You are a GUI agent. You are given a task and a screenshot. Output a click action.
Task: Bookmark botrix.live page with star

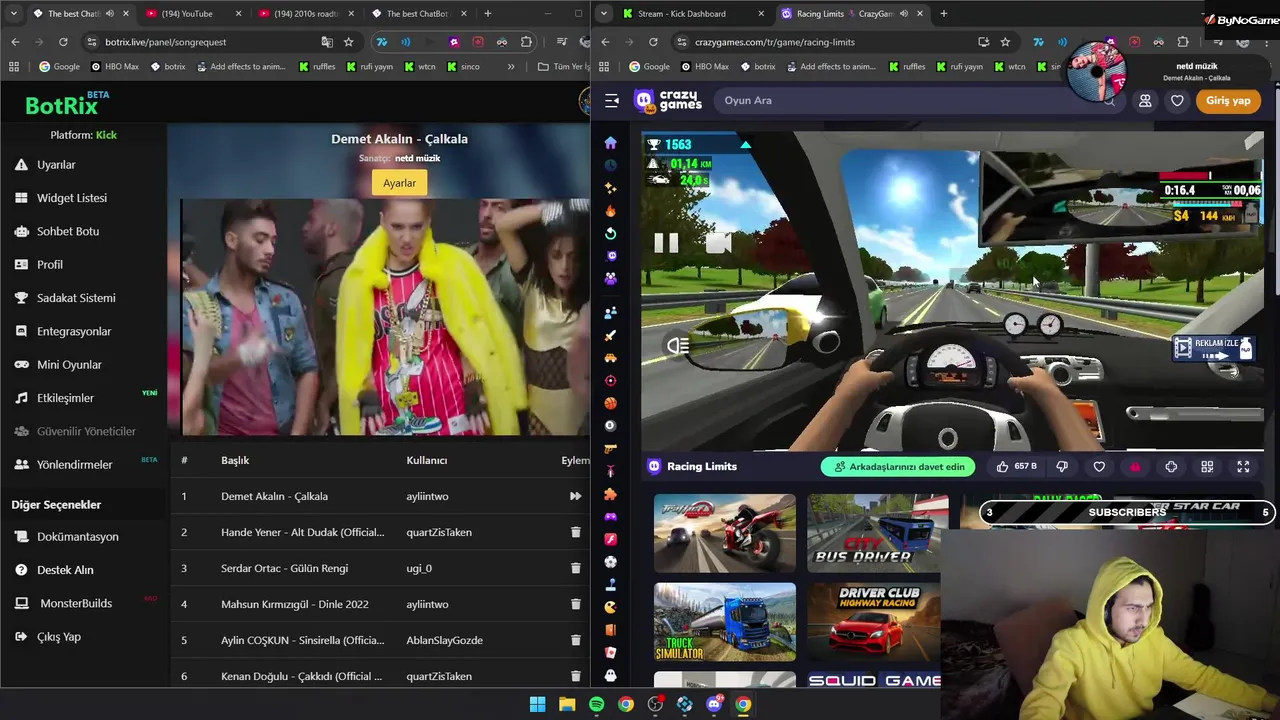[348, 42]
